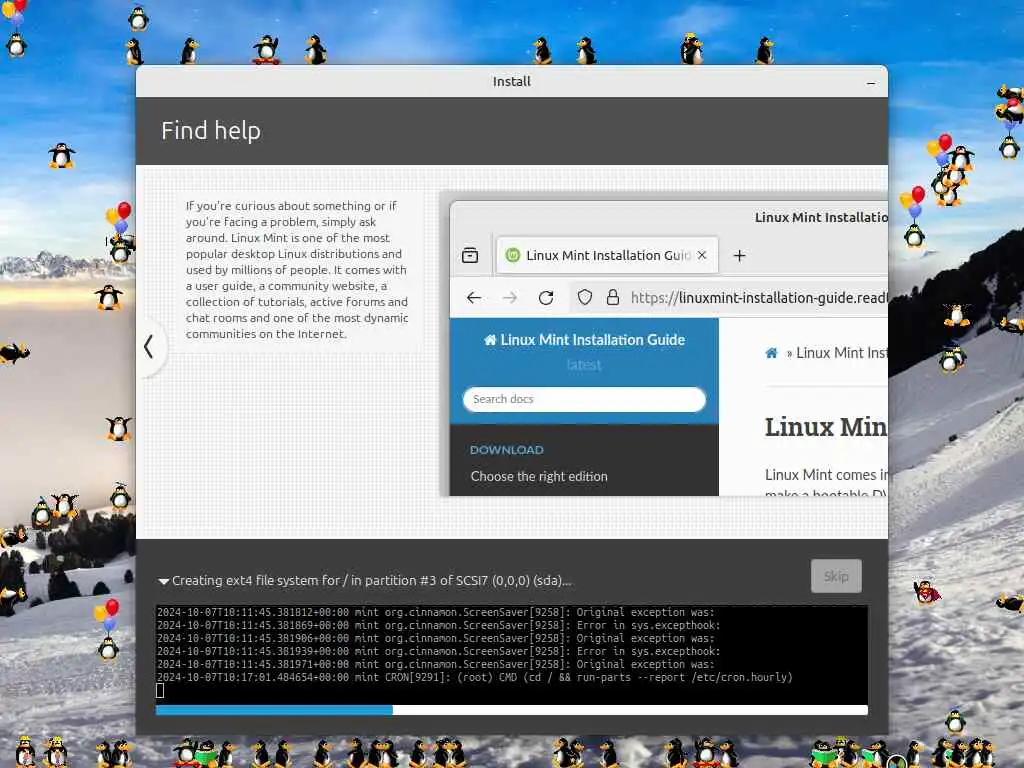This screenshot has width=1024, height=768.
Task: Click the installation progress bar
Action: point(511,711)
